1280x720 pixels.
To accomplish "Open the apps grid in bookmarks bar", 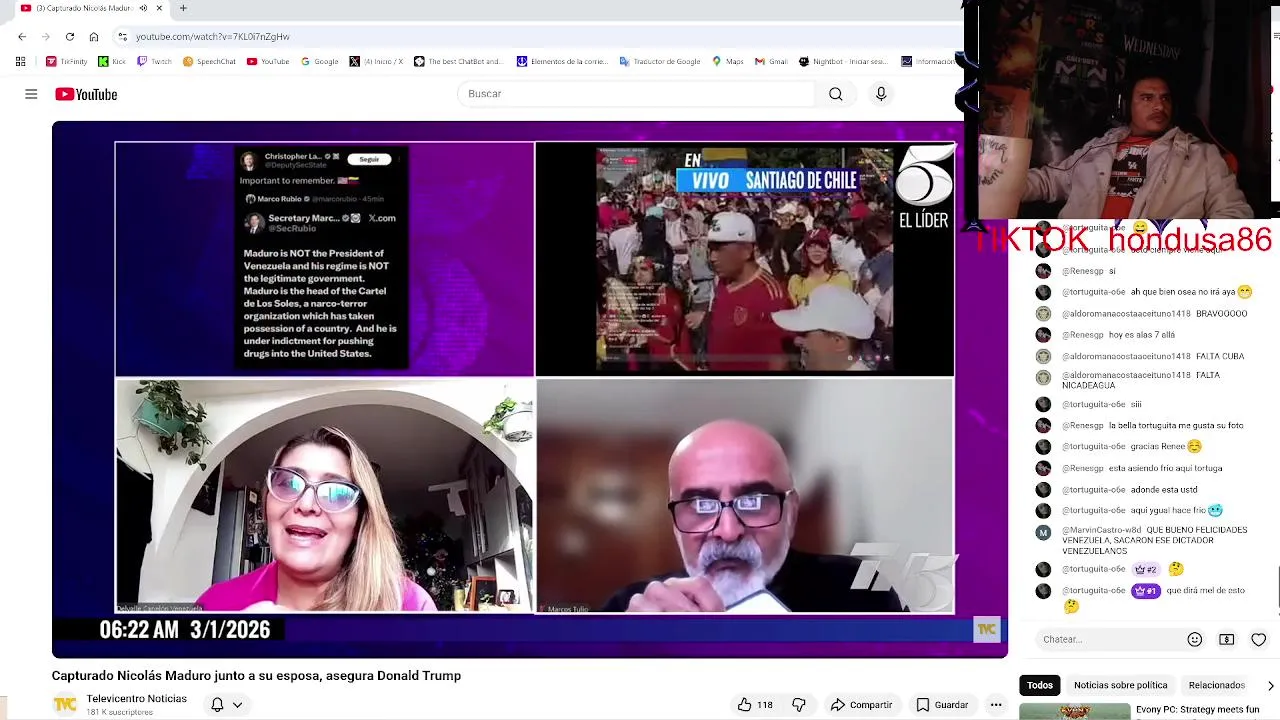I will tap(20, 61).
